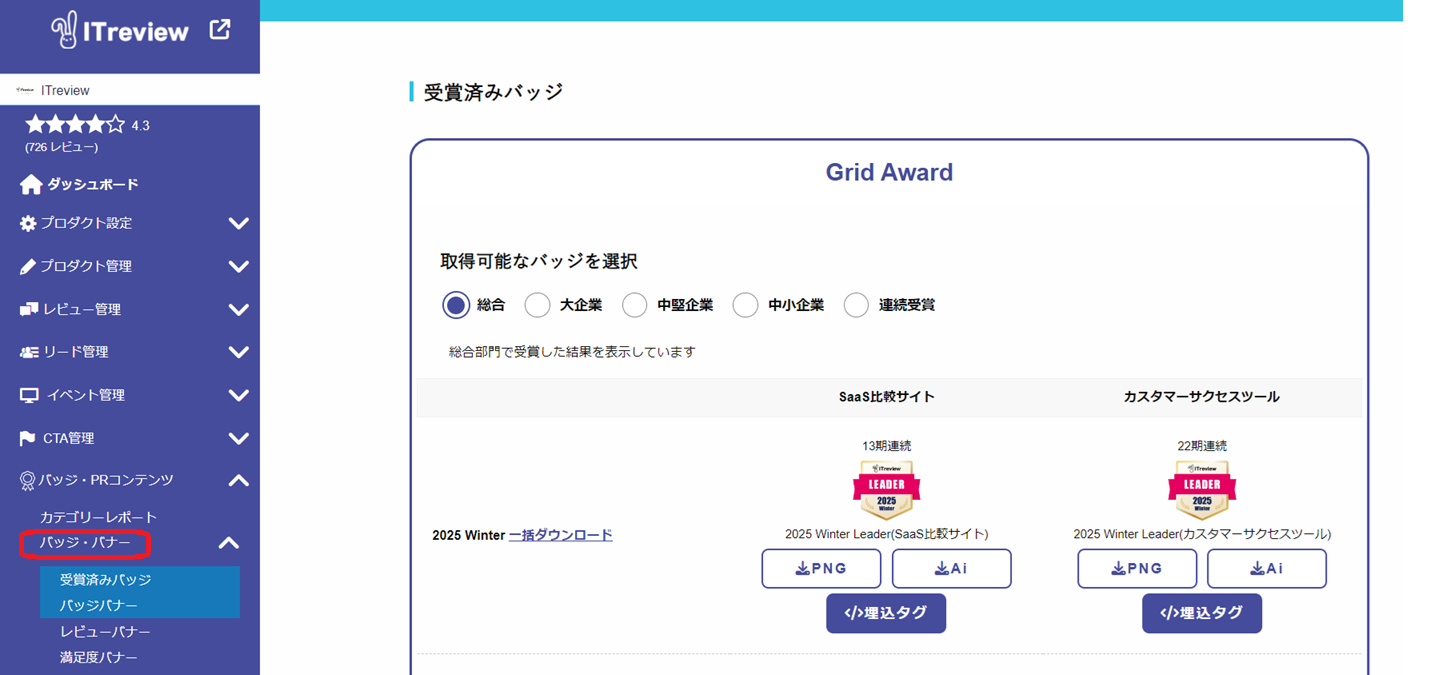Image resolution: width=1439 pixels, height=675 pixels.
Task: Expand the CTA管理 dropdown arrow
Action: (x=237, y=438)
